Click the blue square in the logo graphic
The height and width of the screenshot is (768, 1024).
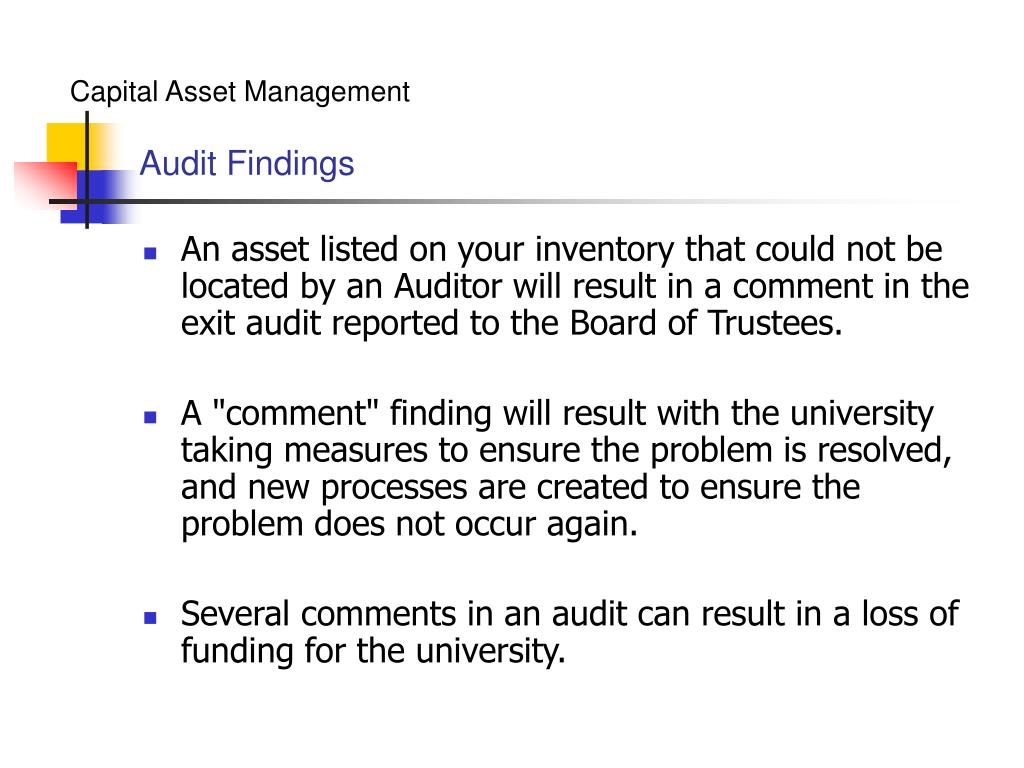tap(98, 197)
